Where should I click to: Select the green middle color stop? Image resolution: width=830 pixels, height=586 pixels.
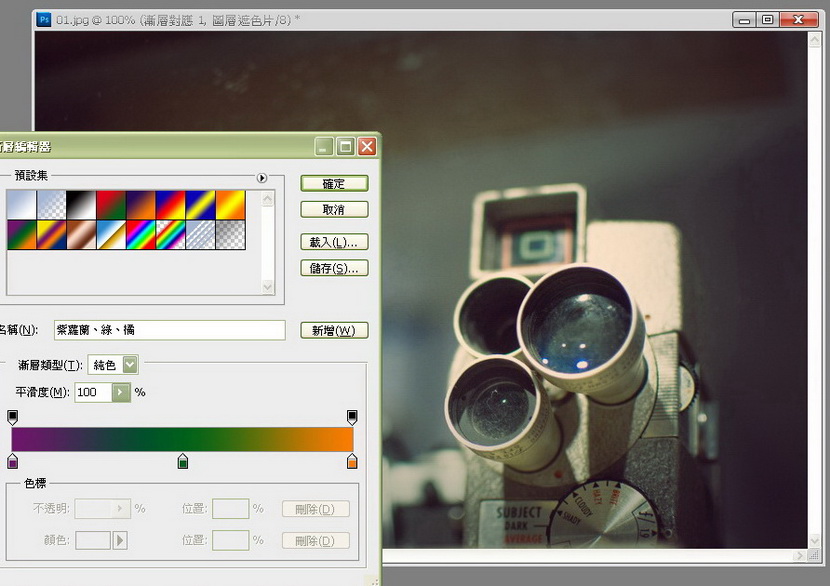click(x=183, y=461)
